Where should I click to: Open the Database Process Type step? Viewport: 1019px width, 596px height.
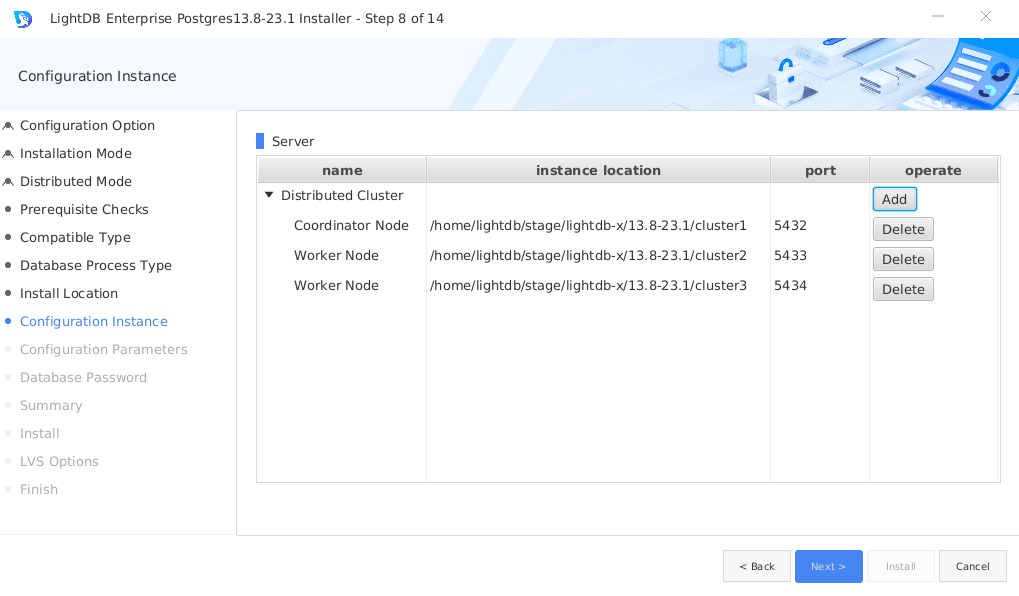tap(96, 265)
